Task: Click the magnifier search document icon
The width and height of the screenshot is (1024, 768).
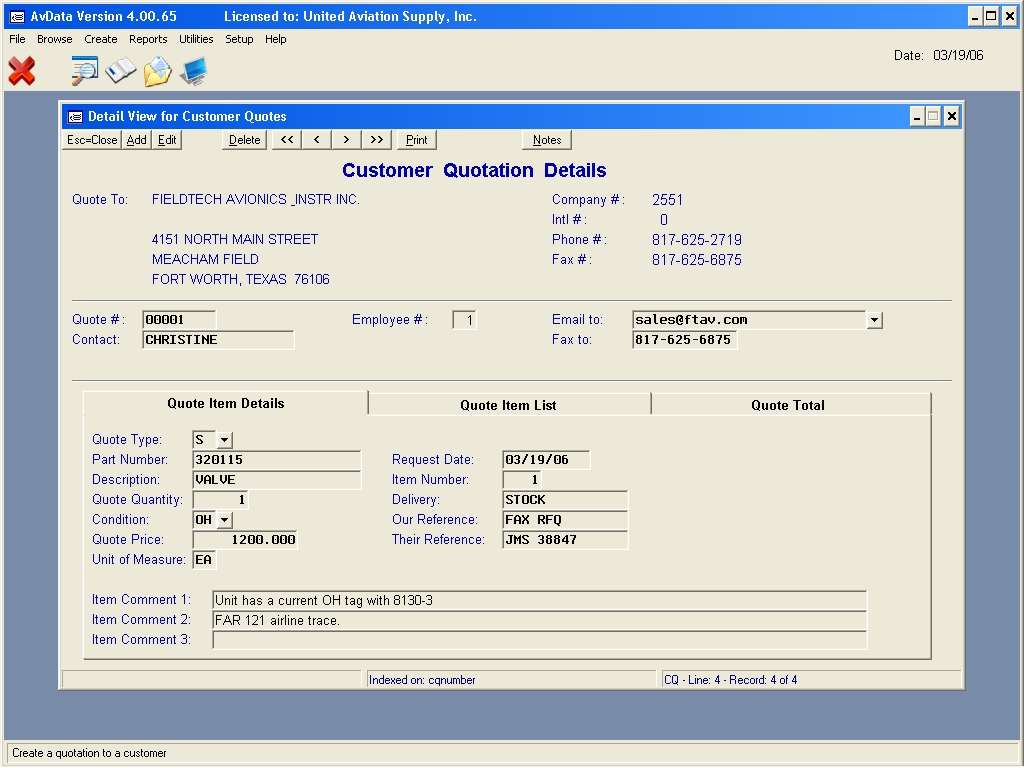Action: click(x=85, y=71)
